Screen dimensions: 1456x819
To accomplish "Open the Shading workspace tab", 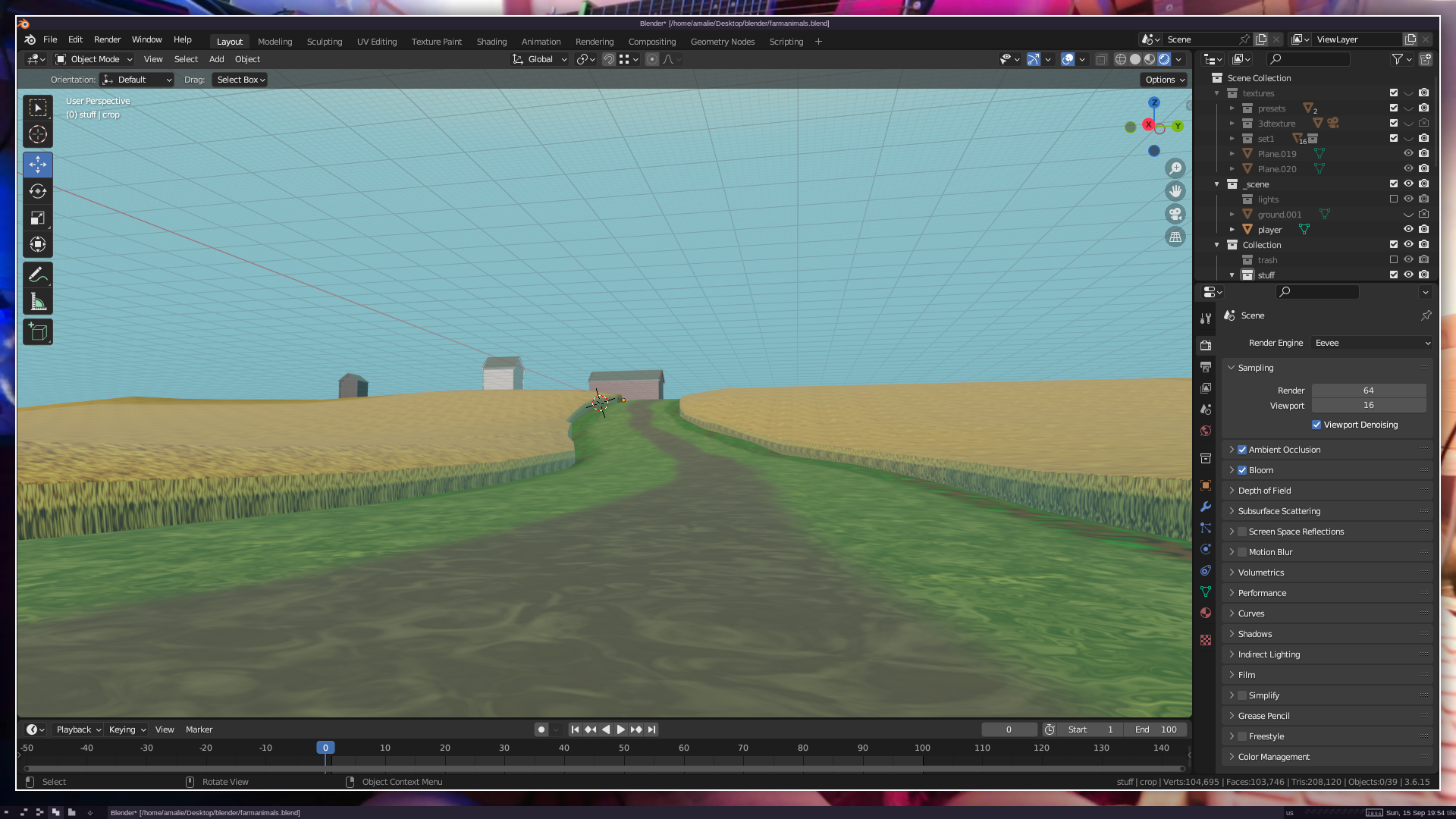I will (491, 42).
